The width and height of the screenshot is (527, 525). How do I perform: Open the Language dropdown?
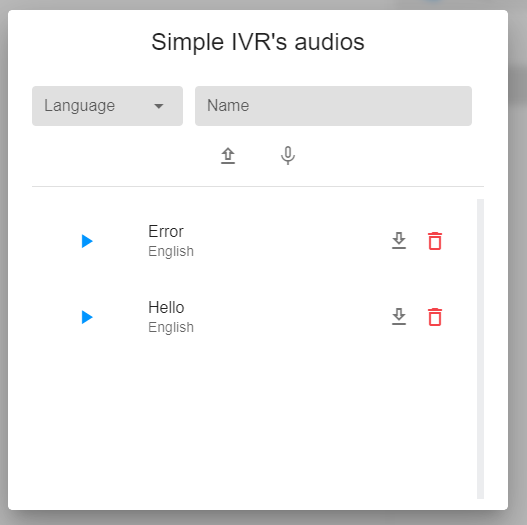[x=107, y=106]
